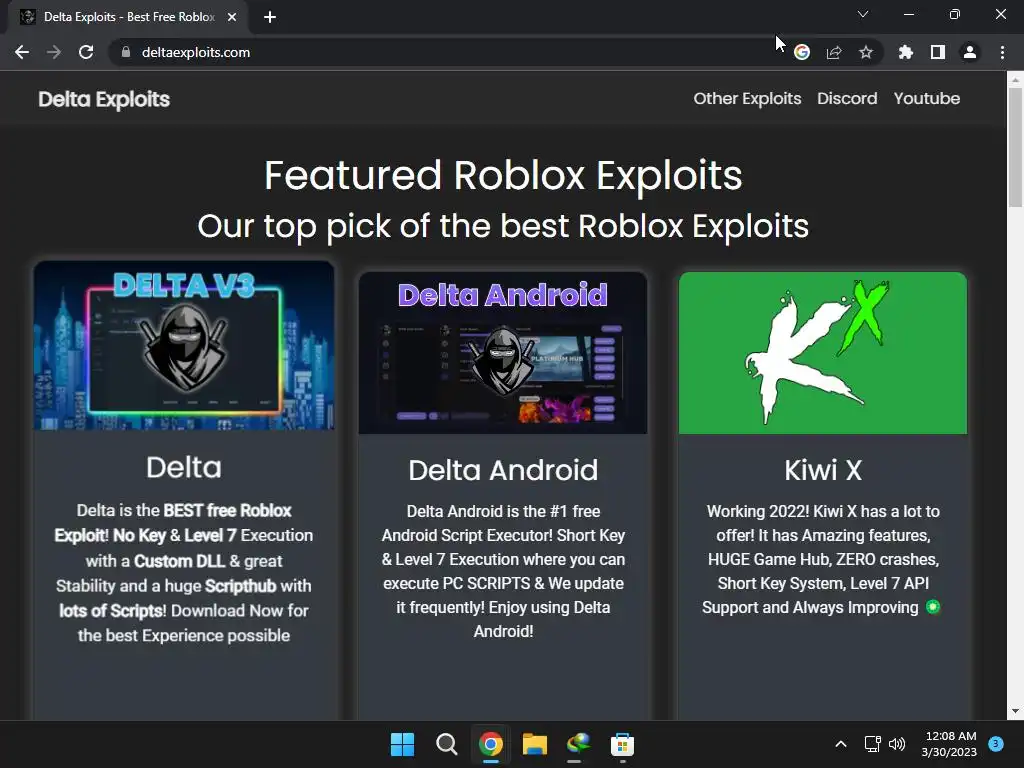
Task: Toggle the Chrome side panel
Action: tap(938, 52)
